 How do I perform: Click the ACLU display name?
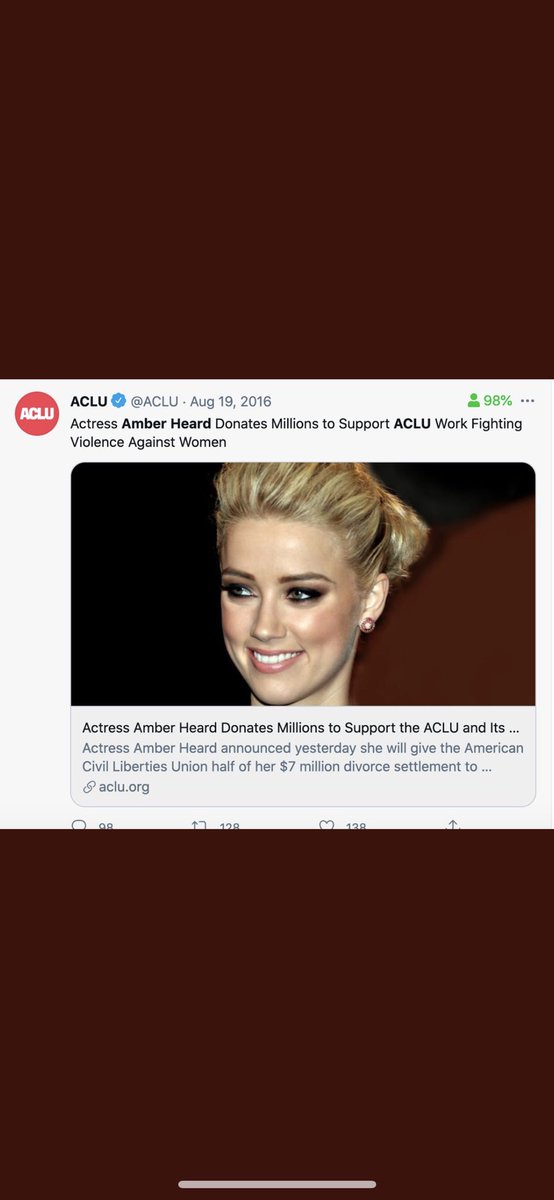[89, 401]
